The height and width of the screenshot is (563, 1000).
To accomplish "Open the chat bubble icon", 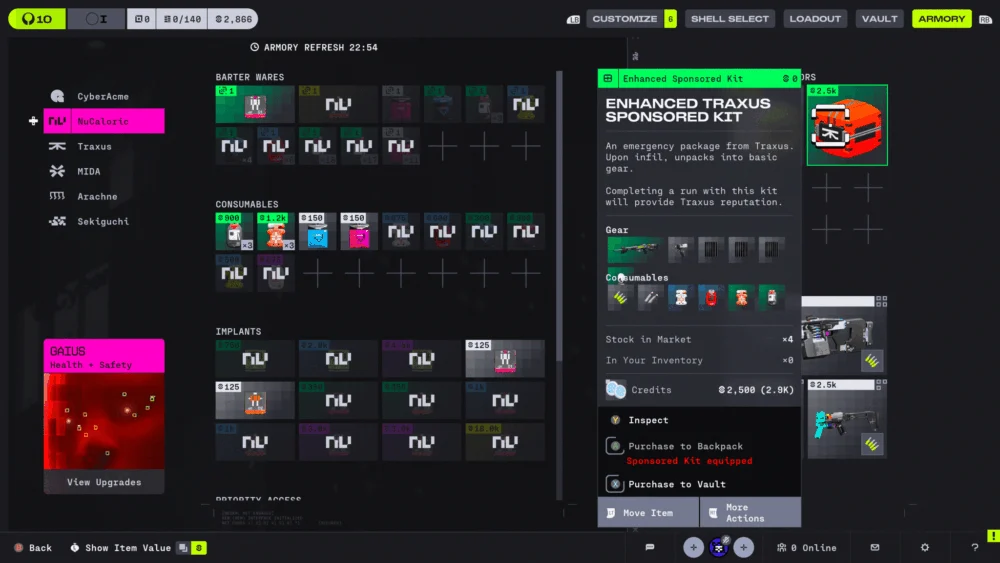I will click(650, 547).
